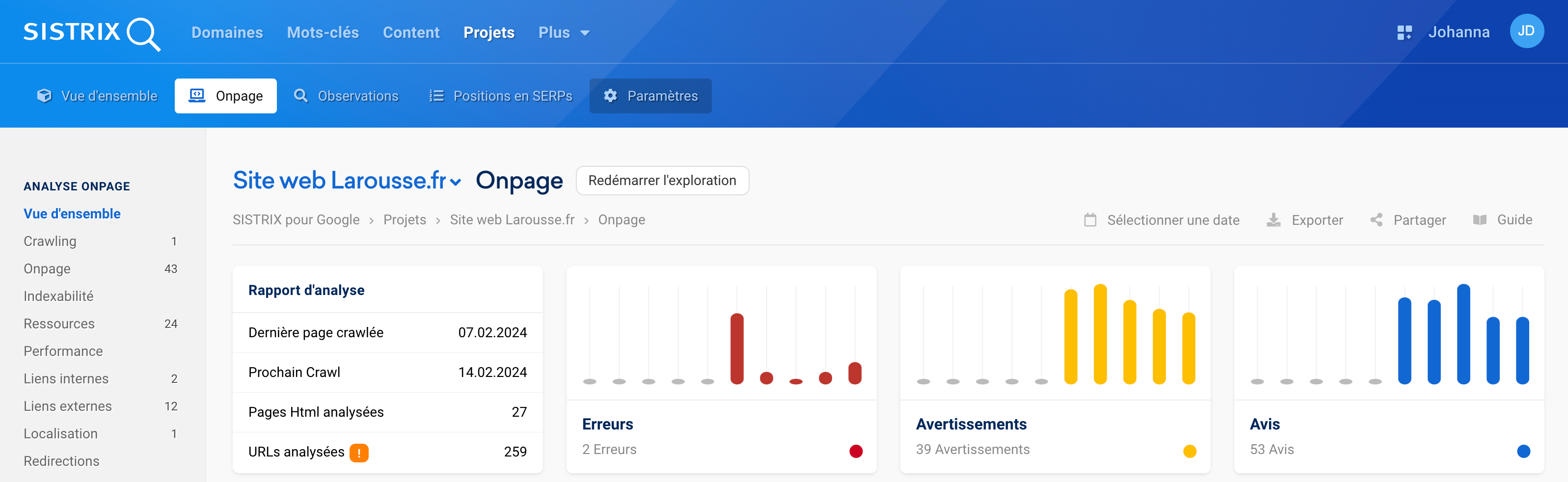
Task: Click the SISTRIX logo magnifier icon
Action: (x=144, y=34)
